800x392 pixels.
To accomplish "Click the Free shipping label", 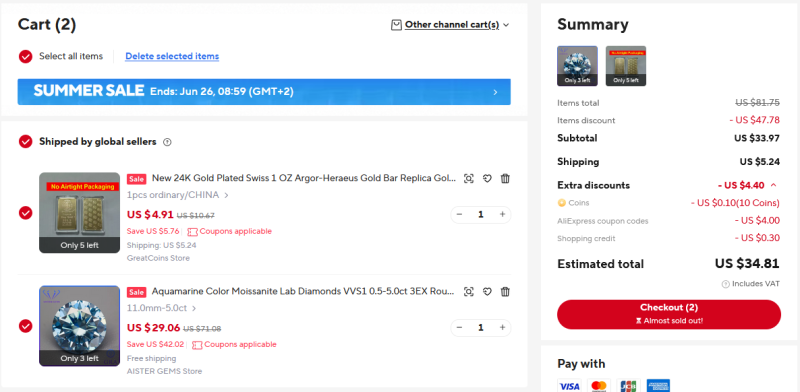I will pos(151,359).
